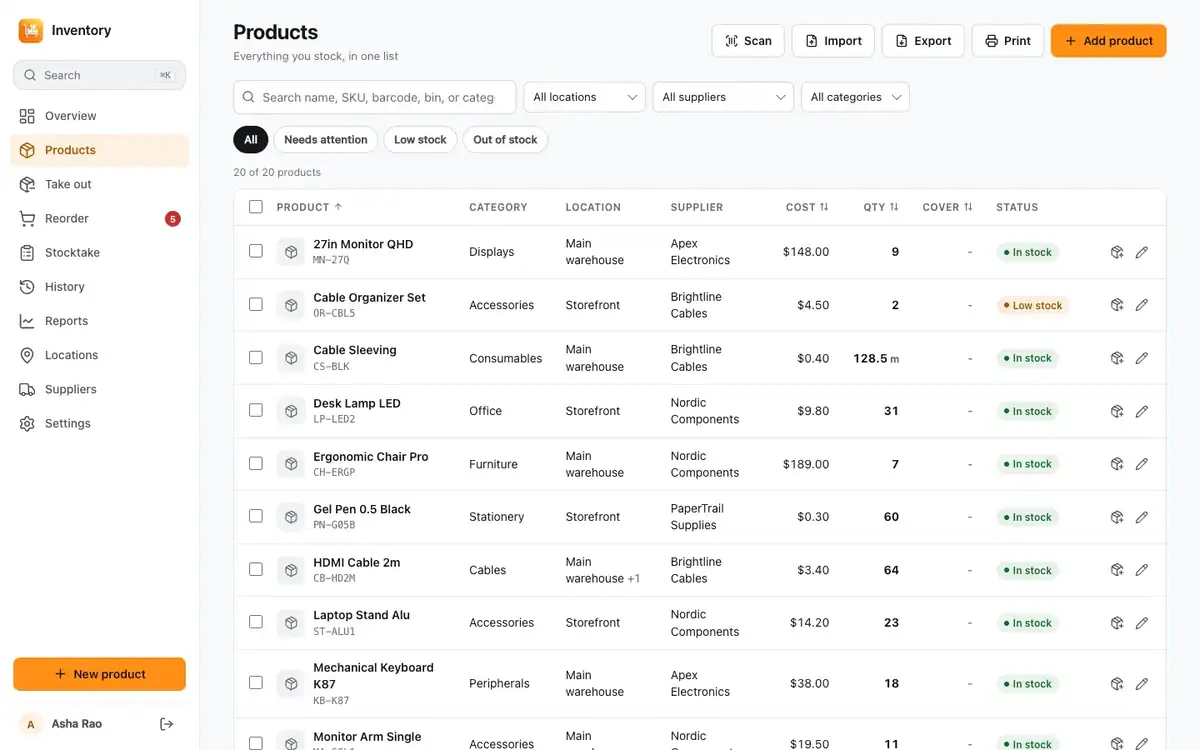Viewport: 1200px width, 750px height.
Task: Open Overview in the sidebar
Action: [x=99, y=116]
